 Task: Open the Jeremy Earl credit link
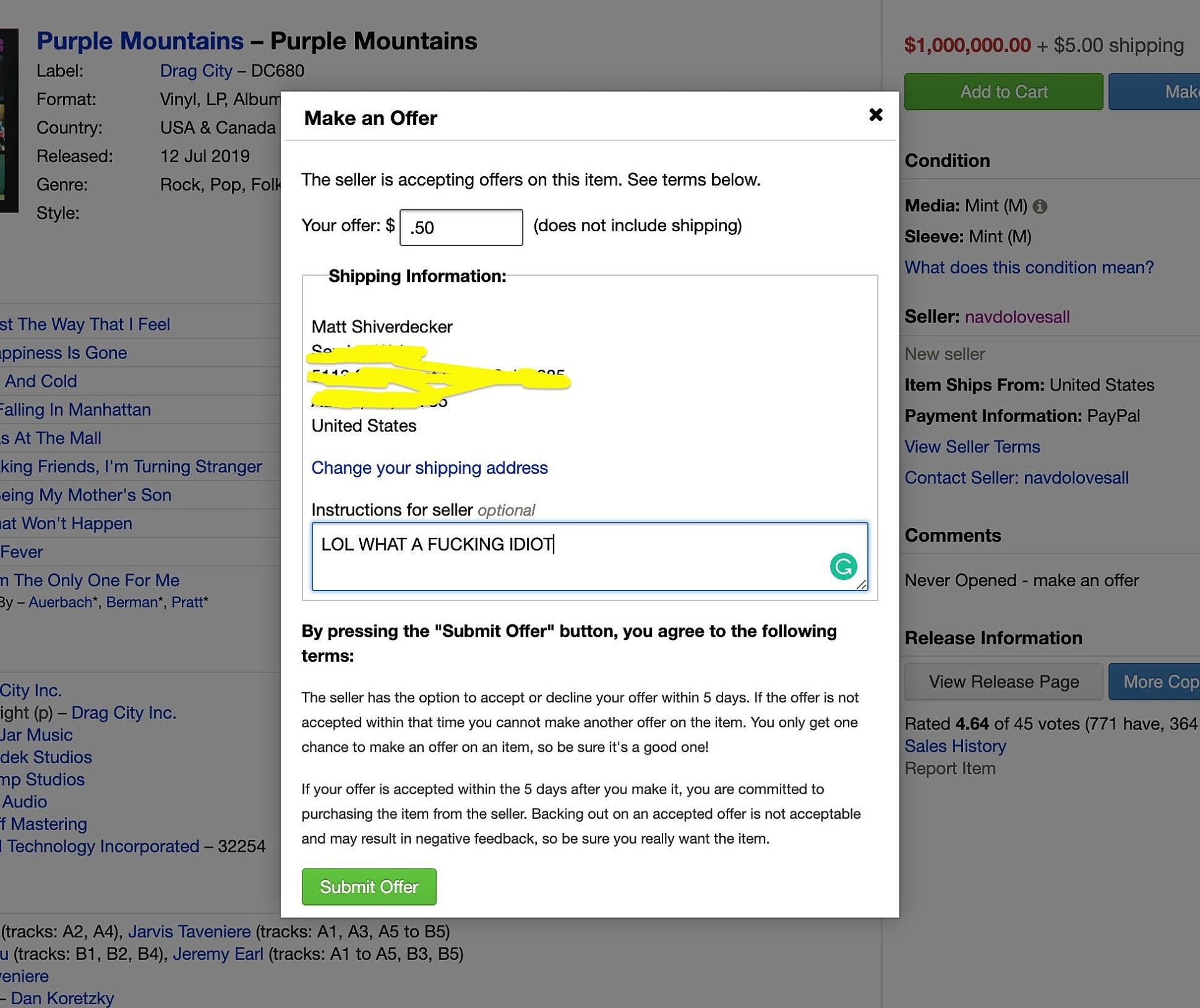218,954
